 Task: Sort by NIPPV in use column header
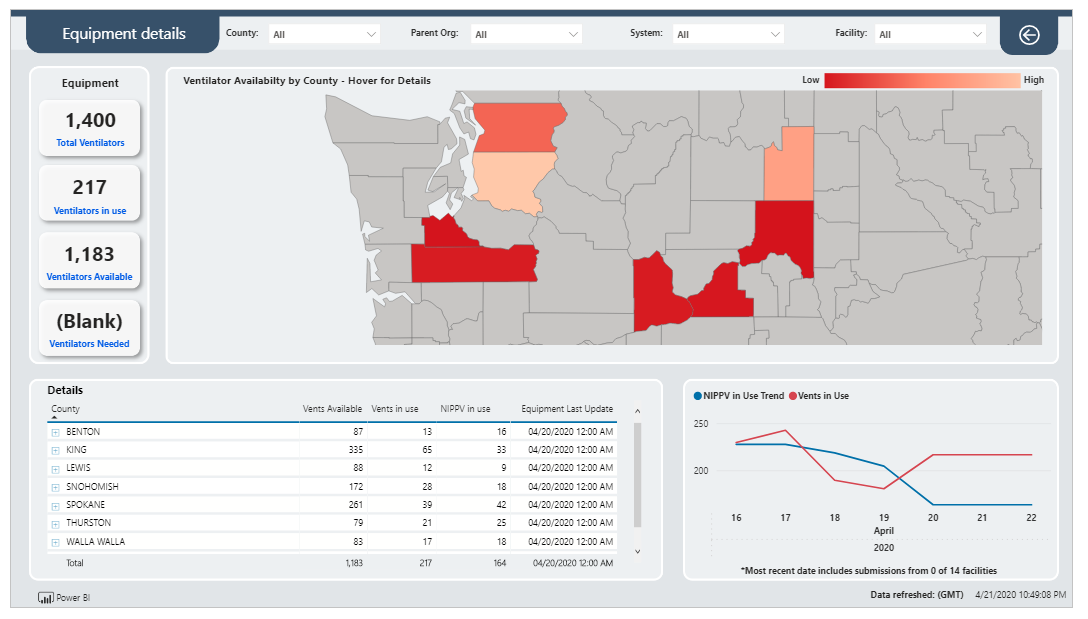tap(465, 409)
